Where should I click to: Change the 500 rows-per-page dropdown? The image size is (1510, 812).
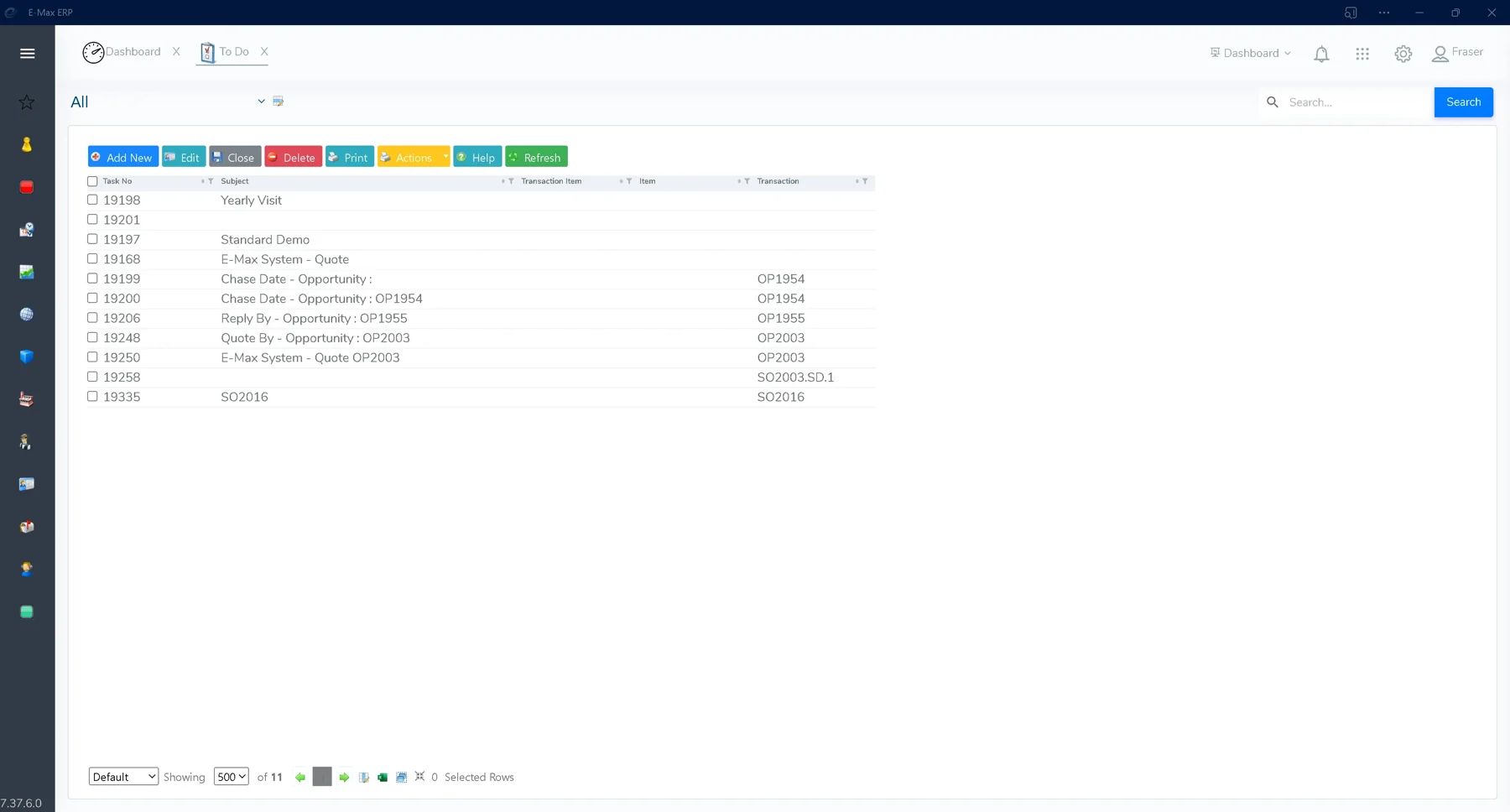pyautogui.click(x=231, y=777)
